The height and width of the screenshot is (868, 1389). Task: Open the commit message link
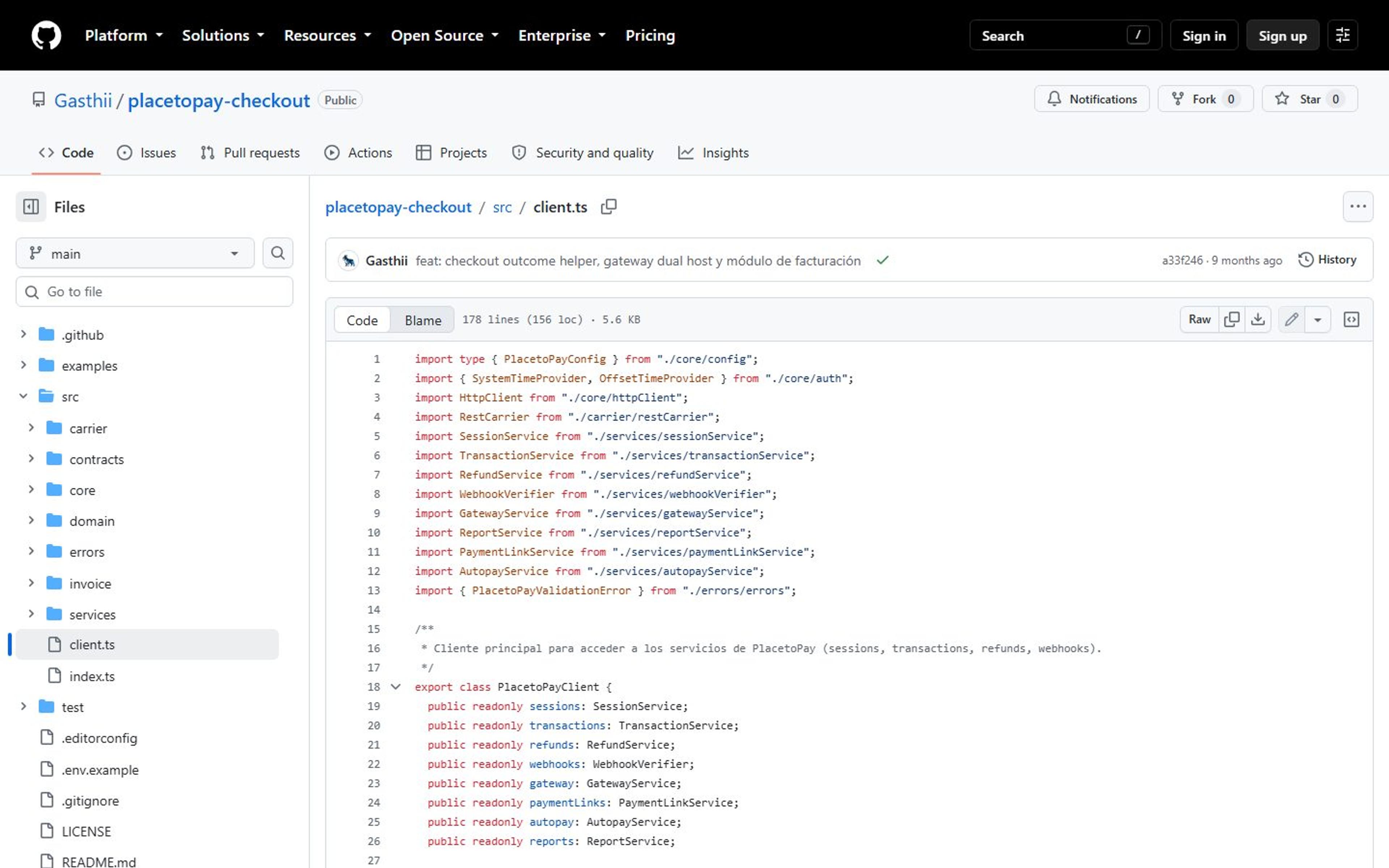click(638, 261)
